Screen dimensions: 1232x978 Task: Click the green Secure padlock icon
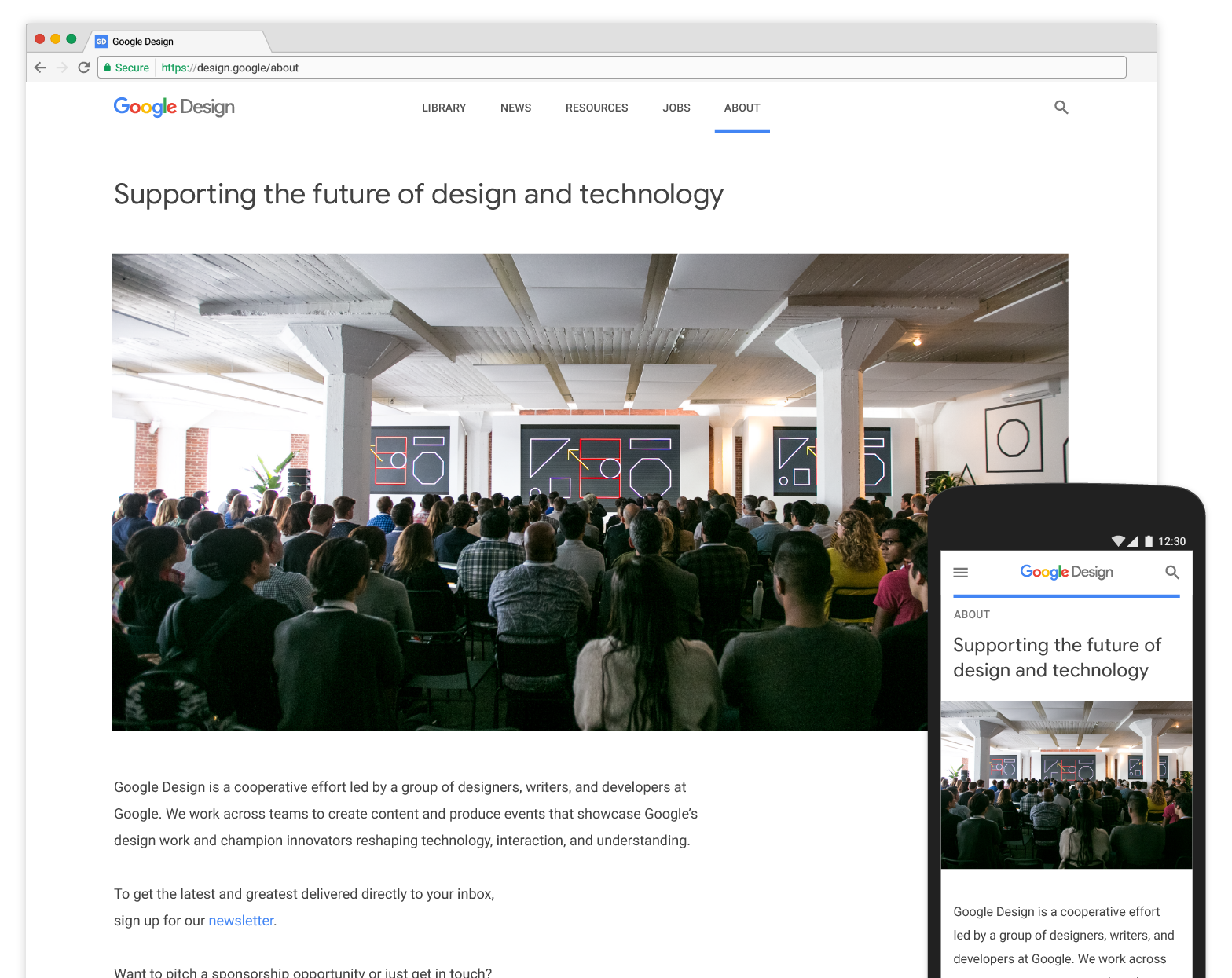[108, 68]
